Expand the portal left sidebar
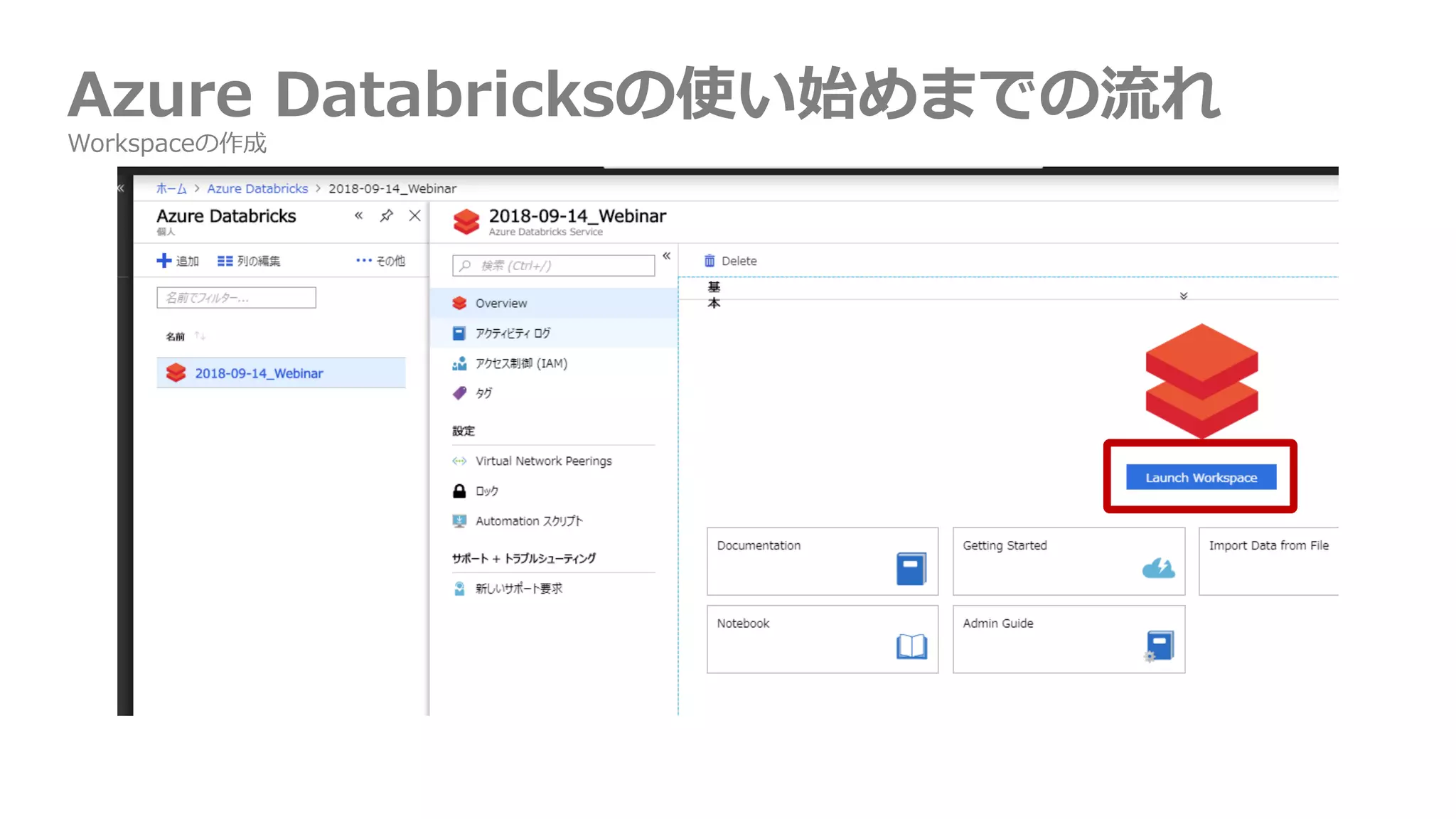 click(121, 188)
